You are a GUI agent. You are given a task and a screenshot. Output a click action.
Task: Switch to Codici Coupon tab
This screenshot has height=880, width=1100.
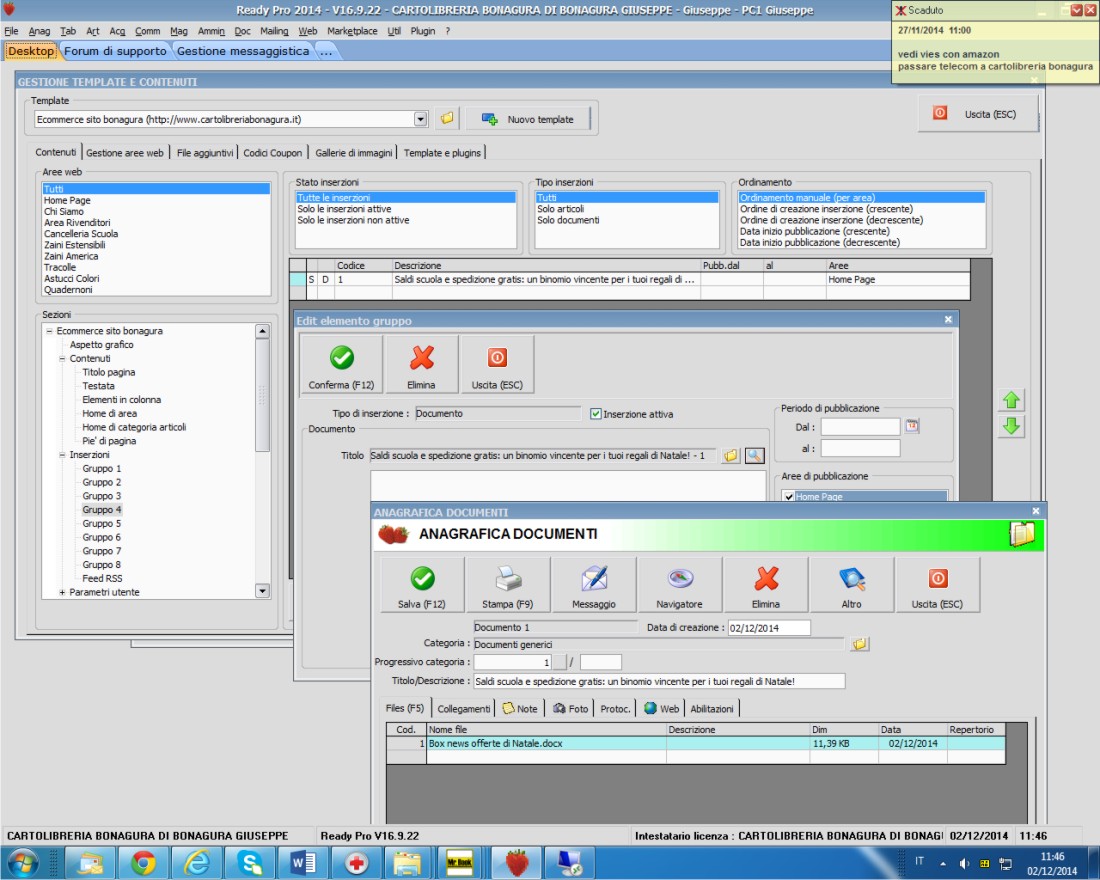click(x=272, y=153)
